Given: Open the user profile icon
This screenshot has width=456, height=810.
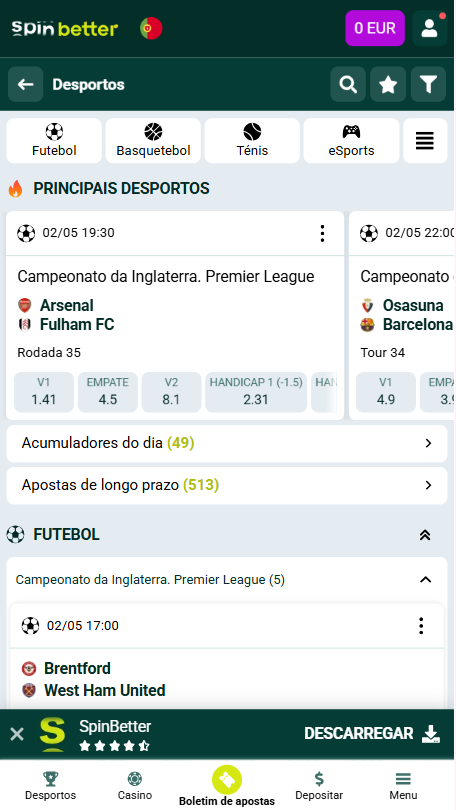Looking at the screenshot, I should [x=430, y=28].
